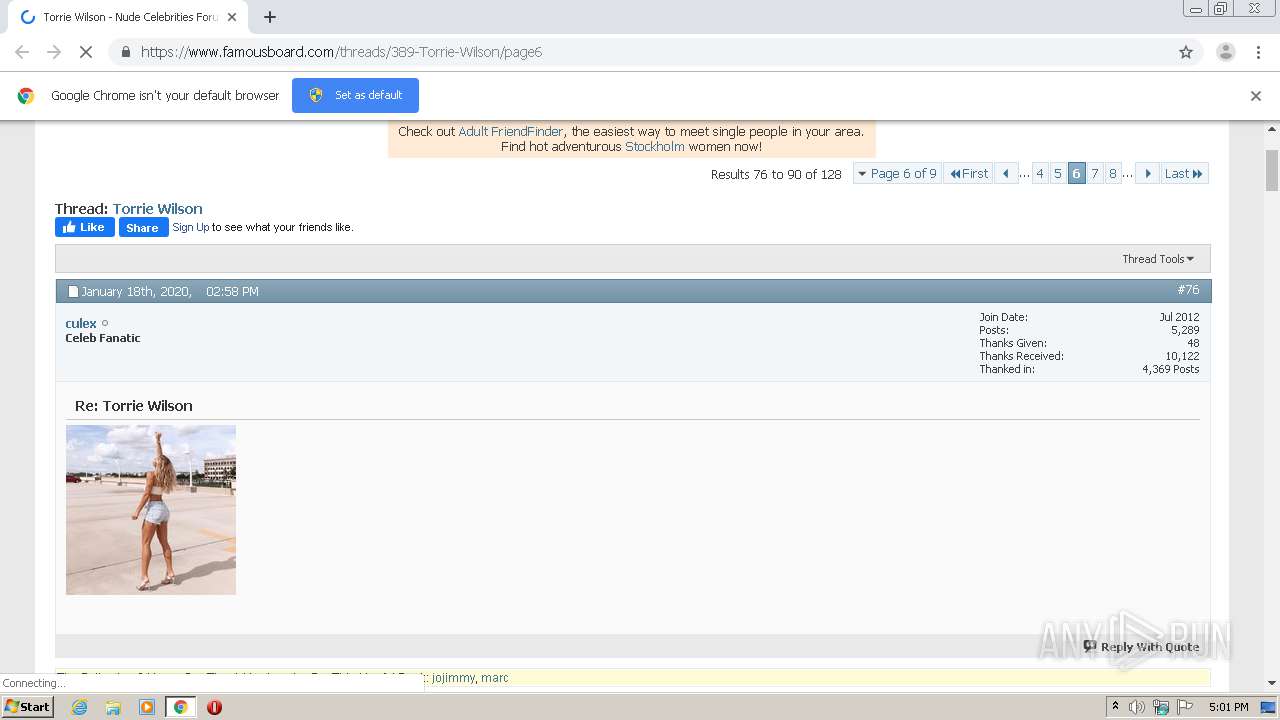This screenshot has height=720, width=1280.
Task: Jump to the First page of the thread
Action: 968,173
